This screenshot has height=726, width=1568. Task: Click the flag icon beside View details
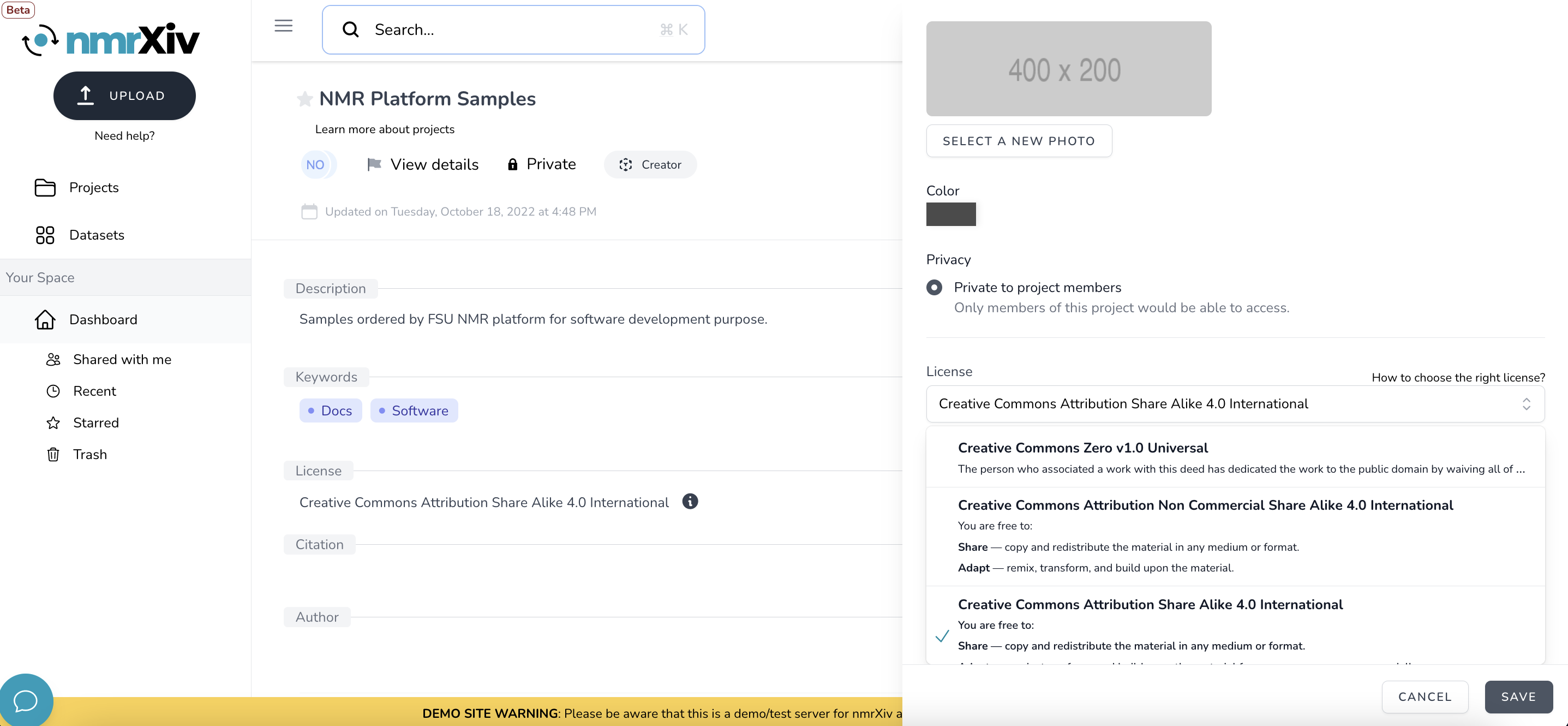374,164
